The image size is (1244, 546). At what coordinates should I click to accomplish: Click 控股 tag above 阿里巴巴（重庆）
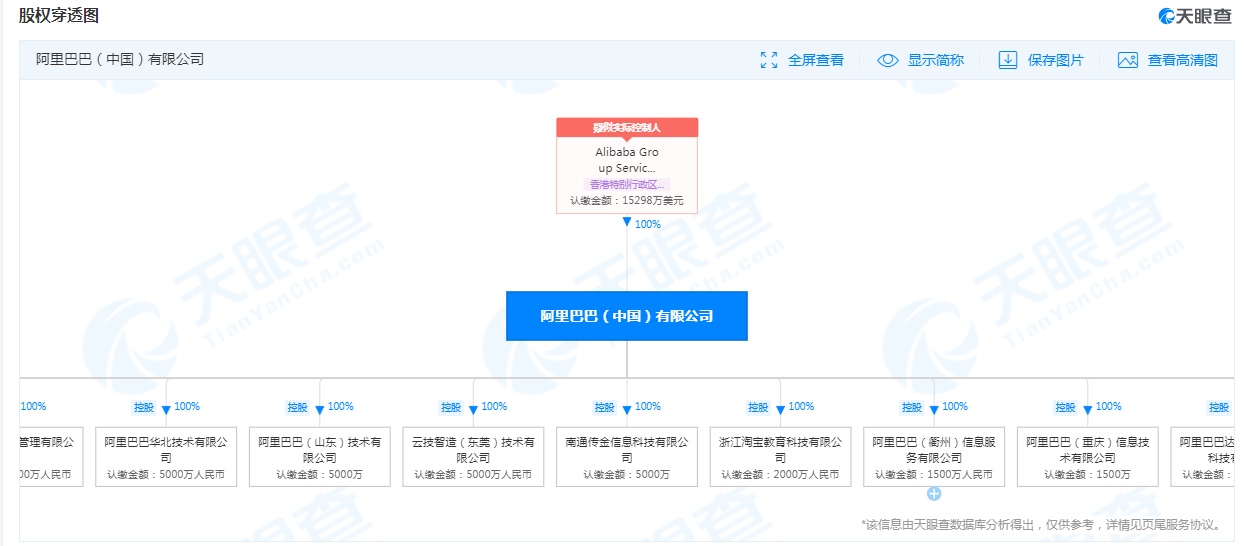pyautogui.click(x=1065, y=407)
